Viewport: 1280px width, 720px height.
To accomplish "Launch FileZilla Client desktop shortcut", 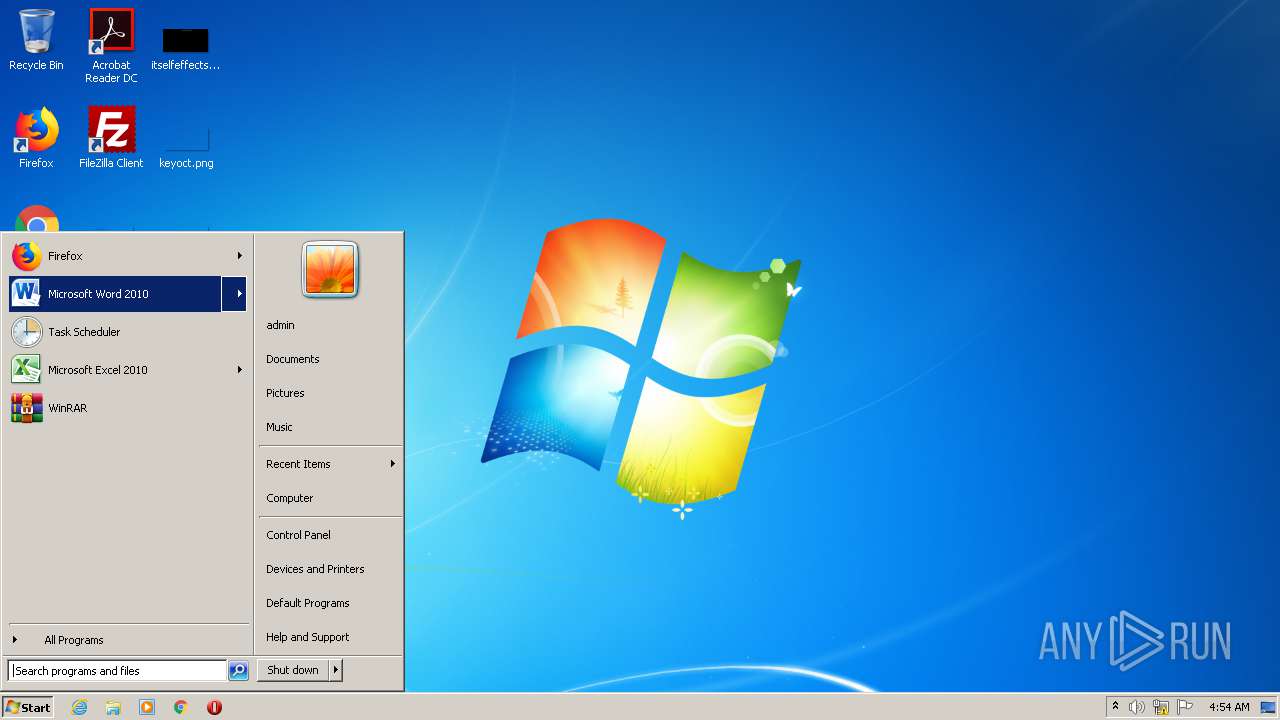I will (111, 138).
